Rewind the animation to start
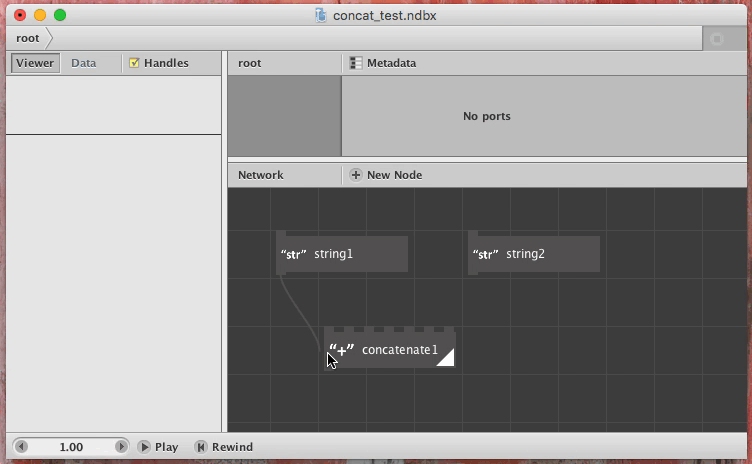This screenshot has width=752, height=464. point(224,447)
